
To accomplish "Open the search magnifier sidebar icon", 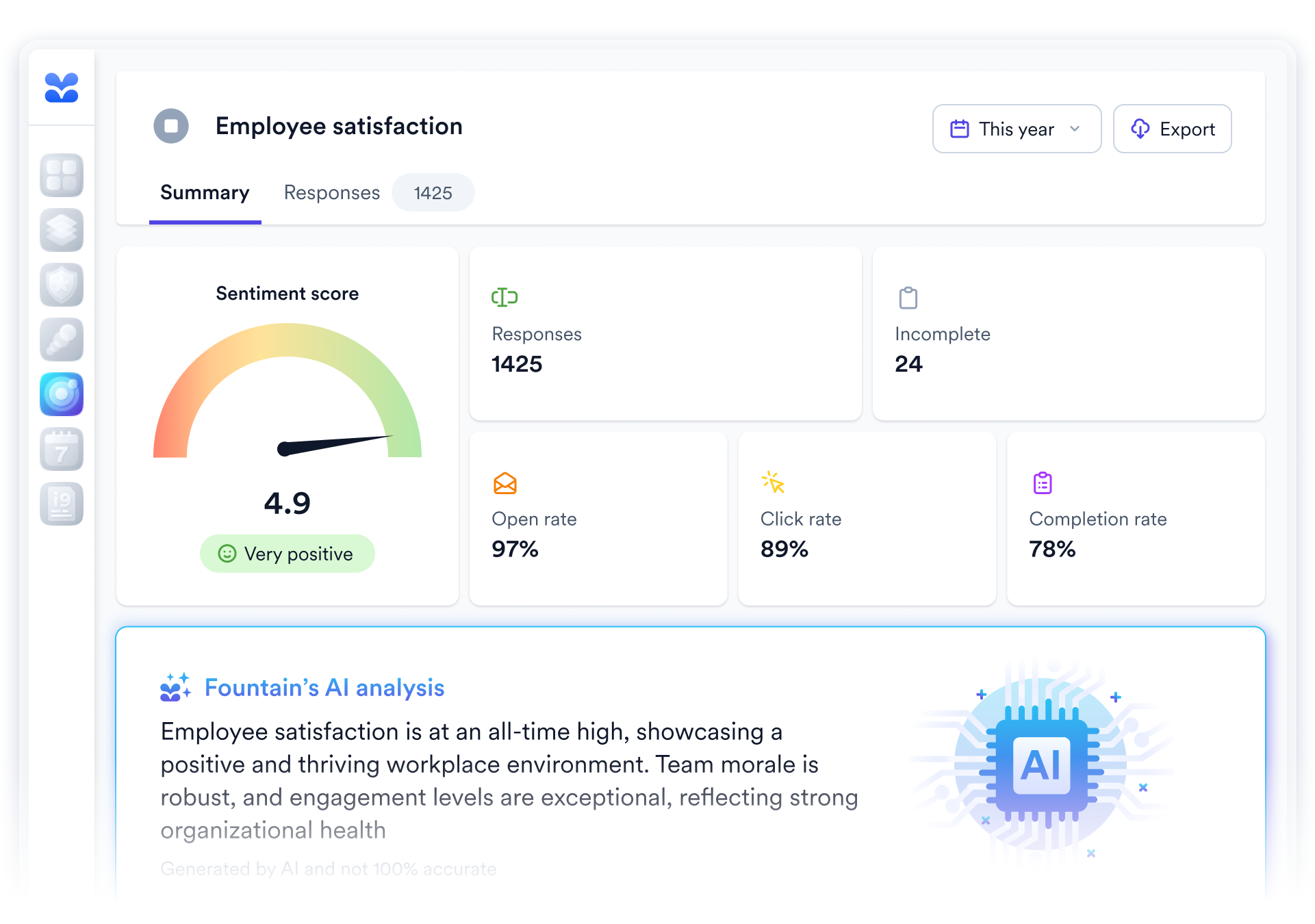I will coord(62,339).
